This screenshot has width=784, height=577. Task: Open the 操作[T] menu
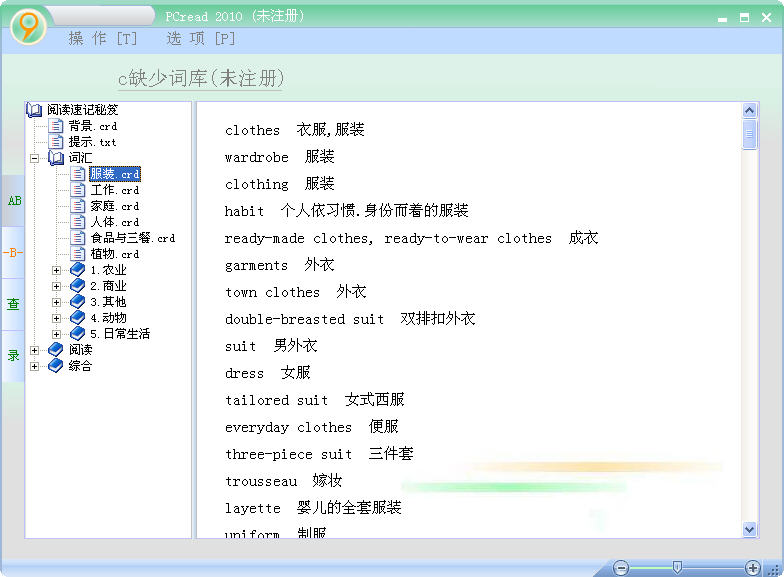coord(102,39)
